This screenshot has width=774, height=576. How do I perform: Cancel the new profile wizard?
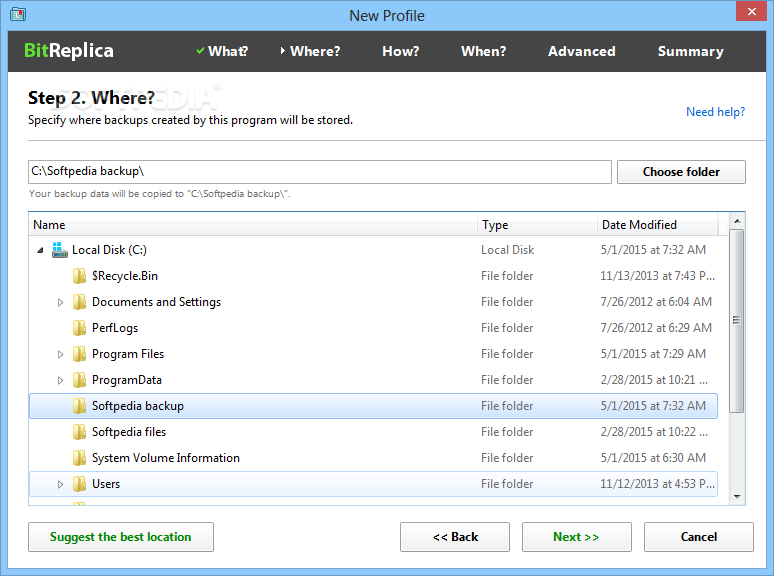point(698,537)
